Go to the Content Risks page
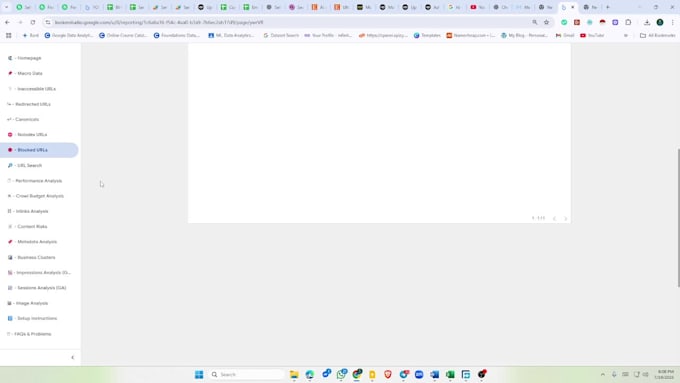The image size is (680, 383). click(28, 226)
